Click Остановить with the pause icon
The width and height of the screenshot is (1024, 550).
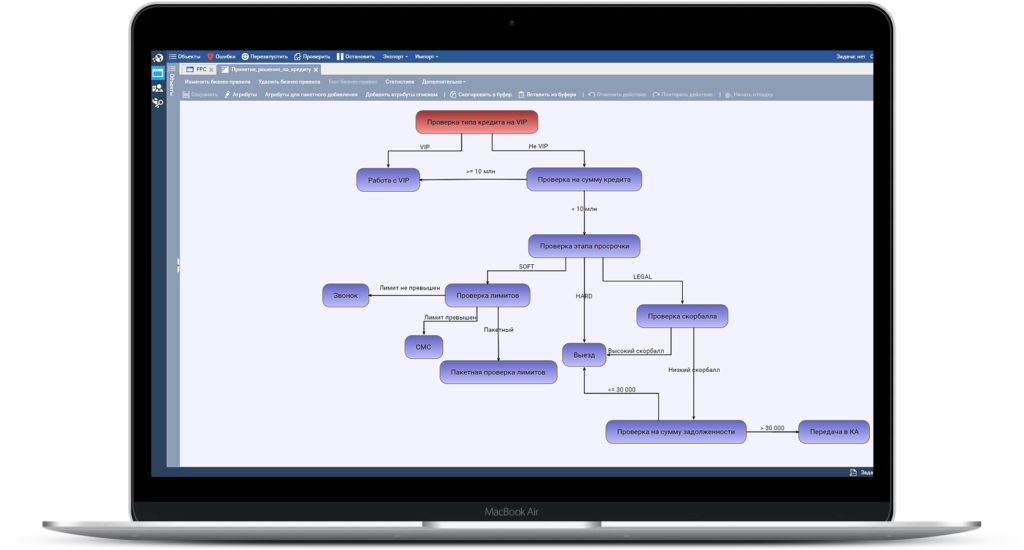click(x=356, y=57)
